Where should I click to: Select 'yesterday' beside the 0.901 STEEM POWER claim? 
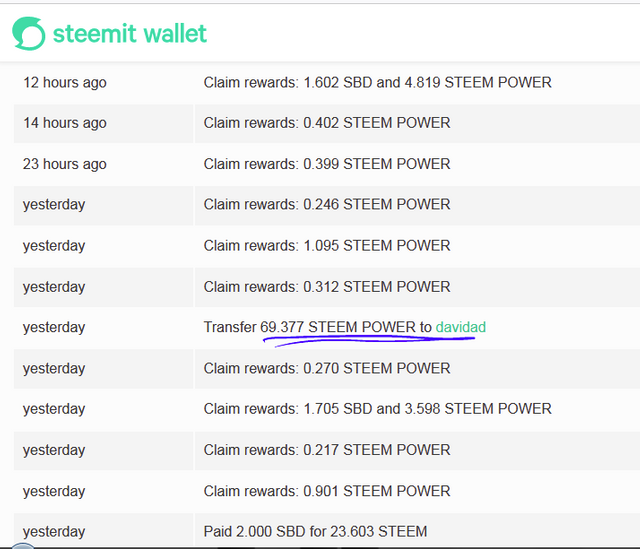pos(54,492)
